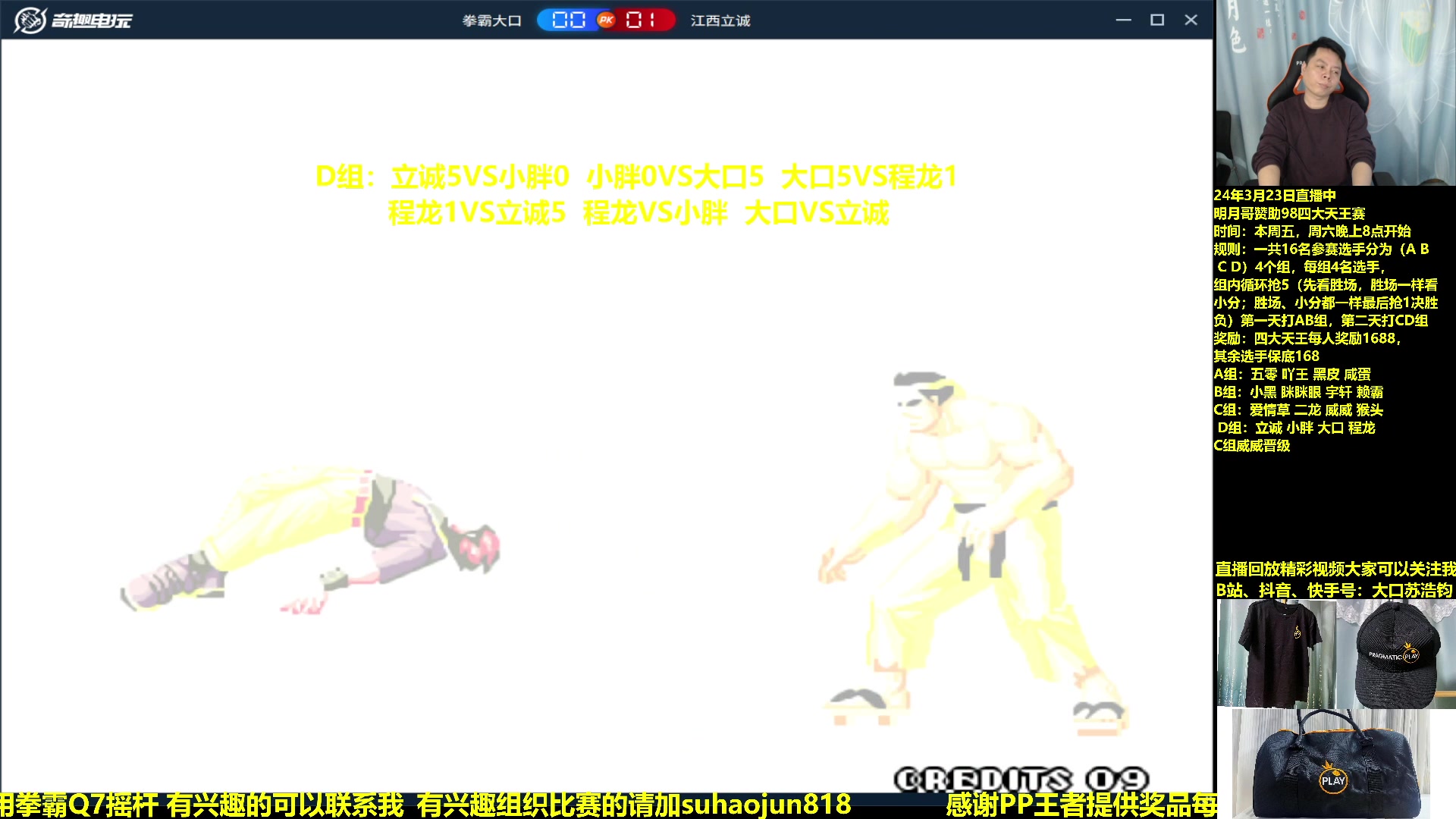Click the black t-shirt prize image

point(1278,654)
